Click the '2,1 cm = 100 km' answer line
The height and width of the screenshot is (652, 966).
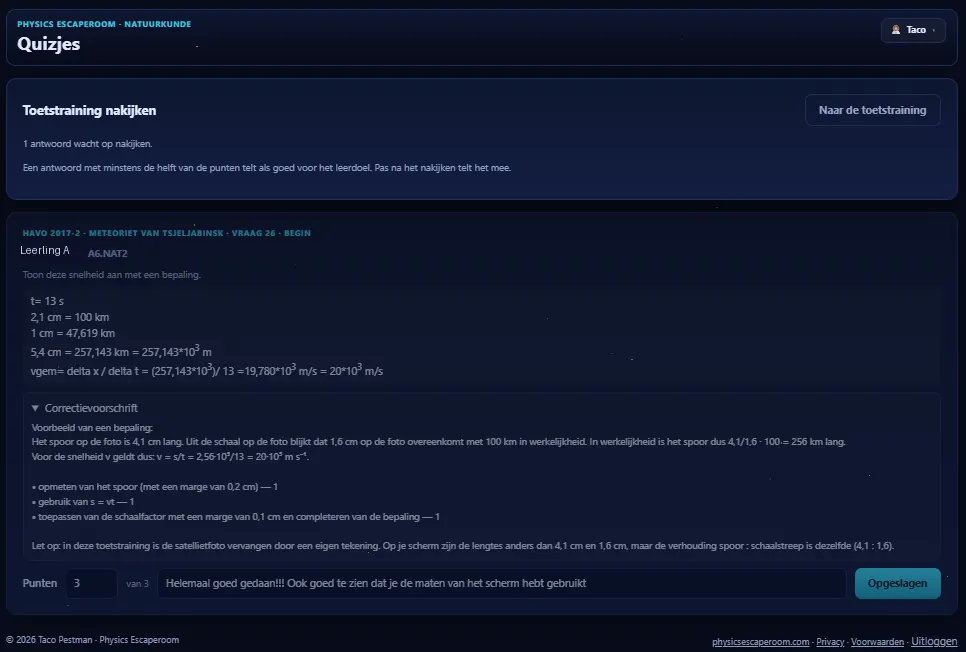(x=70, y=317)
